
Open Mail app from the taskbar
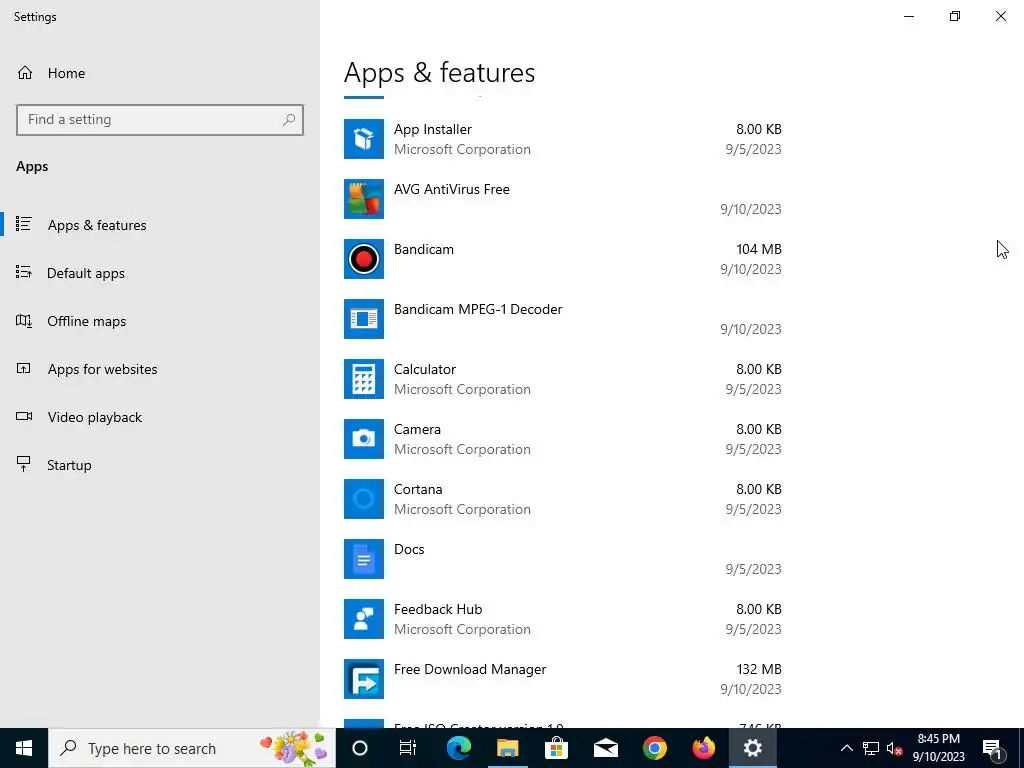[605, 748]
